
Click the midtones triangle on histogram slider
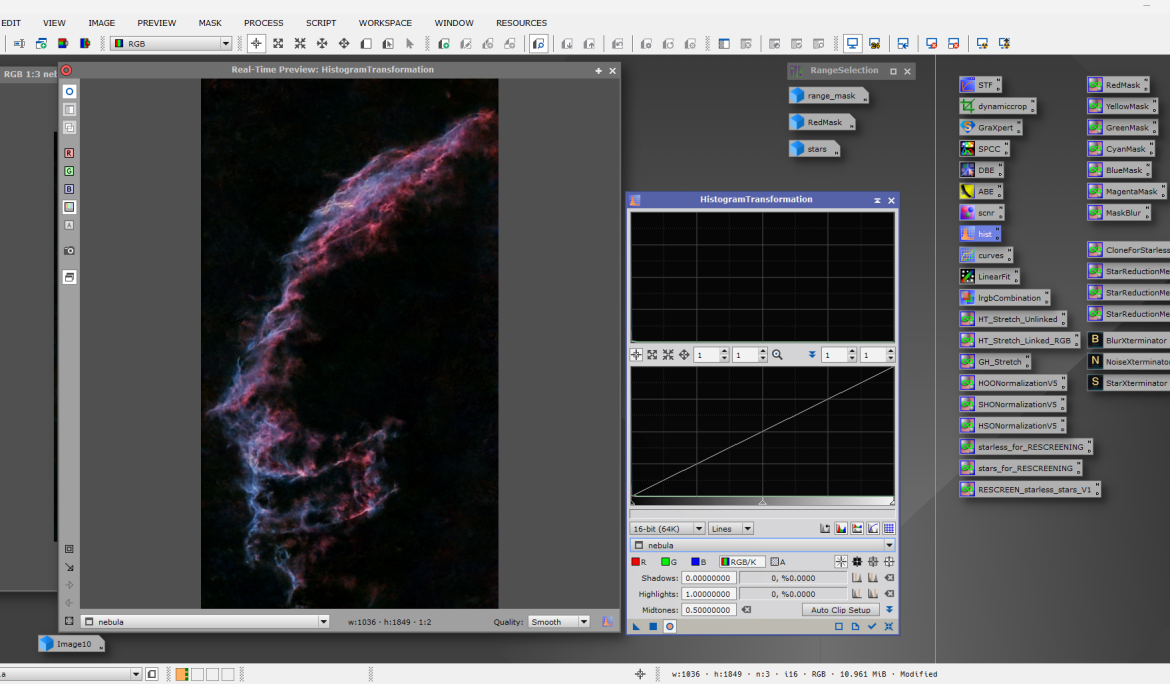click(x=762, y=501)
